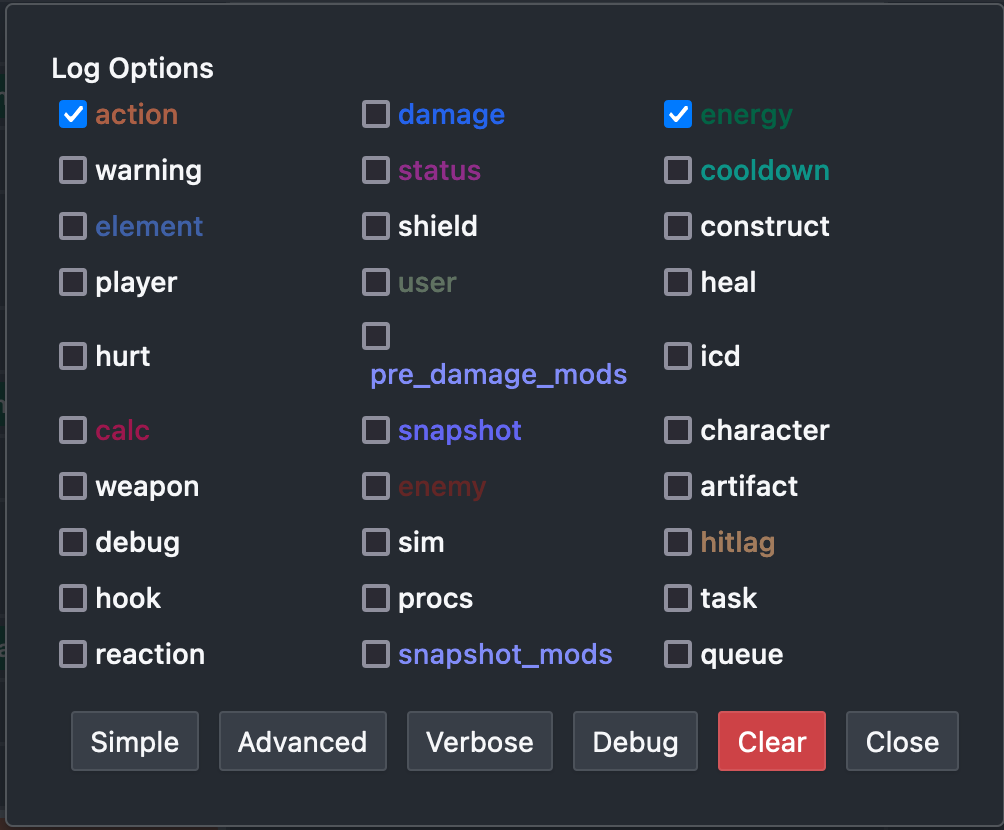Enable the heal log option

point(677,282)
